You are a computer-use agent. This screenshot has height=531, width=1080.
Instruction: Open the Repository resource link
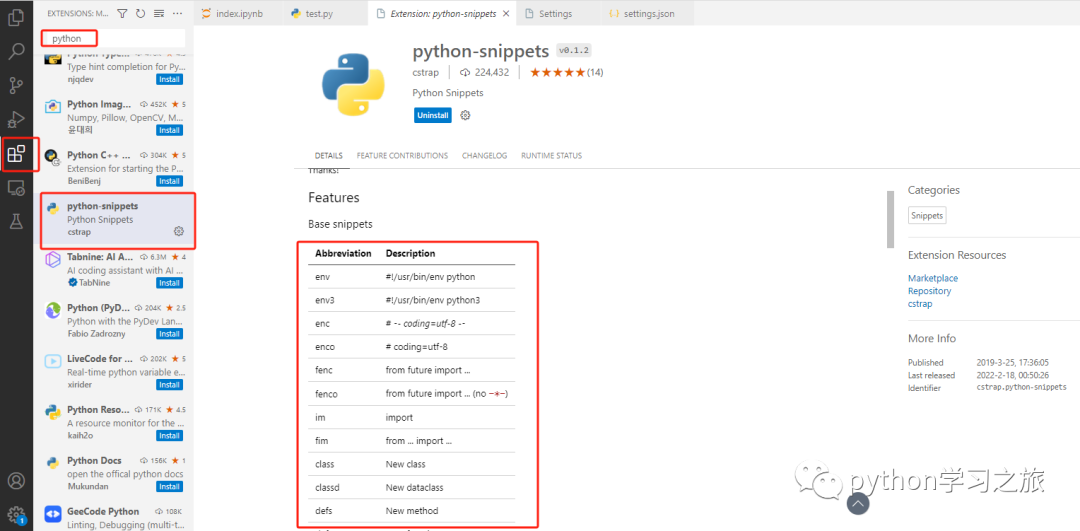pos(929,291)
